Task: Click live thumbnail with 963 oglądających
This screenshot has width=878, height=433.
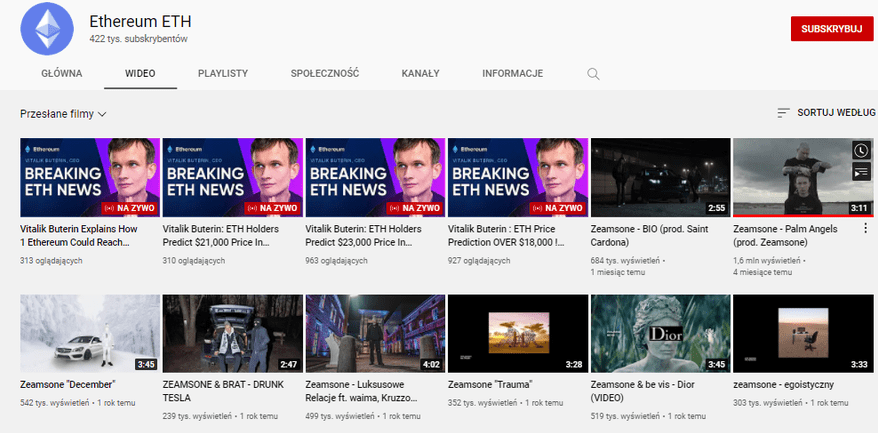Action: (x=375, y=178)
